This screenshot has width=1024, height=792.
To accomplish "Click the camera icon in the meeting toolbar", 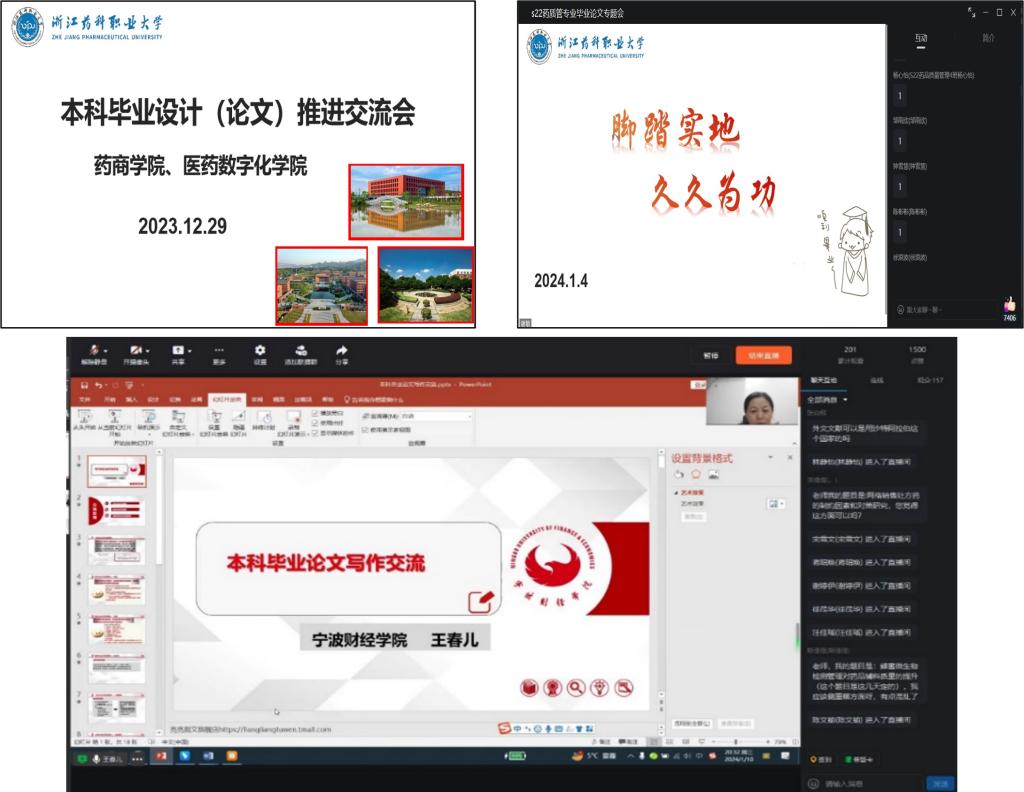I will [135, 351].
